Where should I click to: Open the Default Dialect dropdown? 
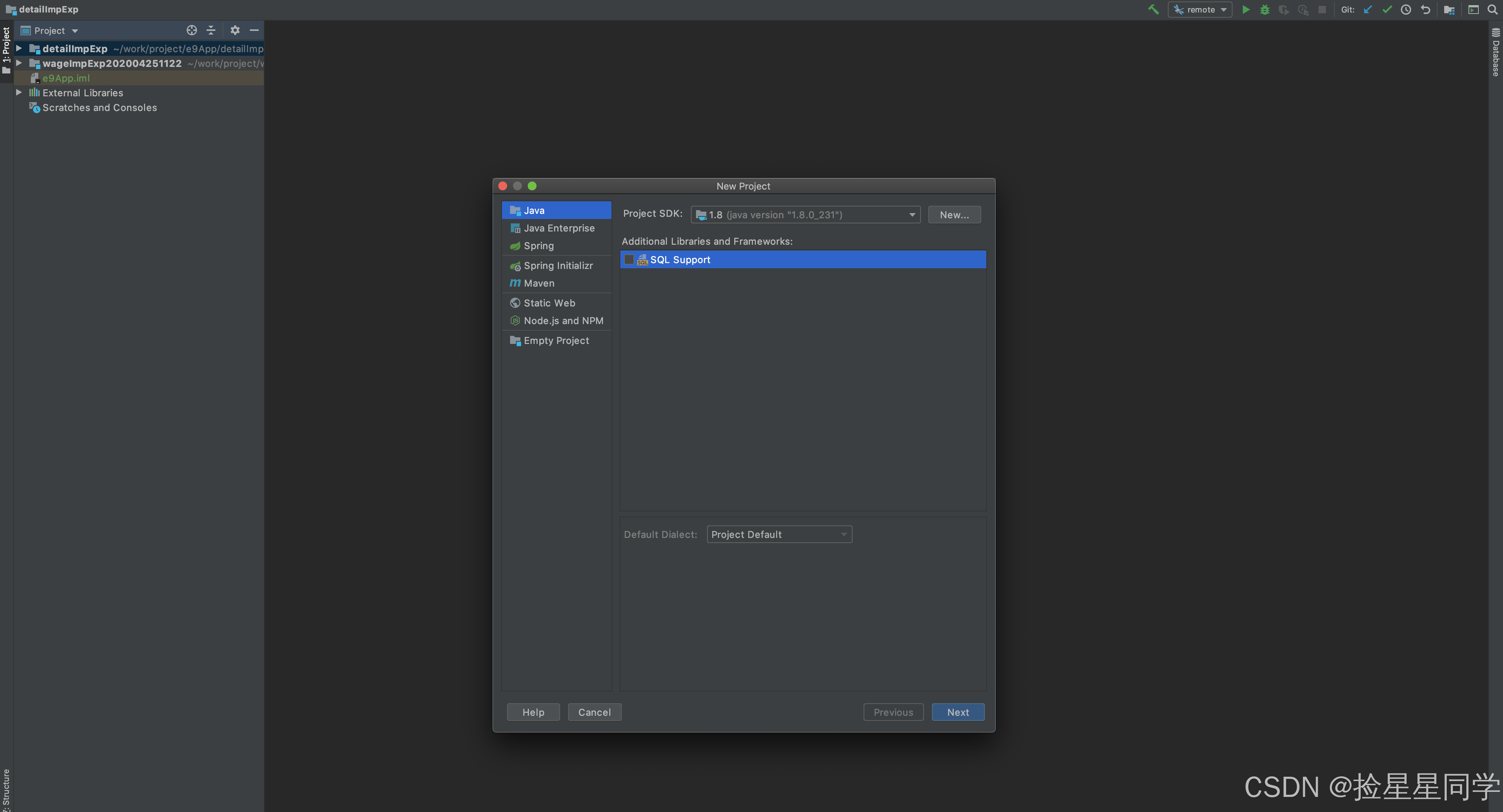click(x=779, y=534)
